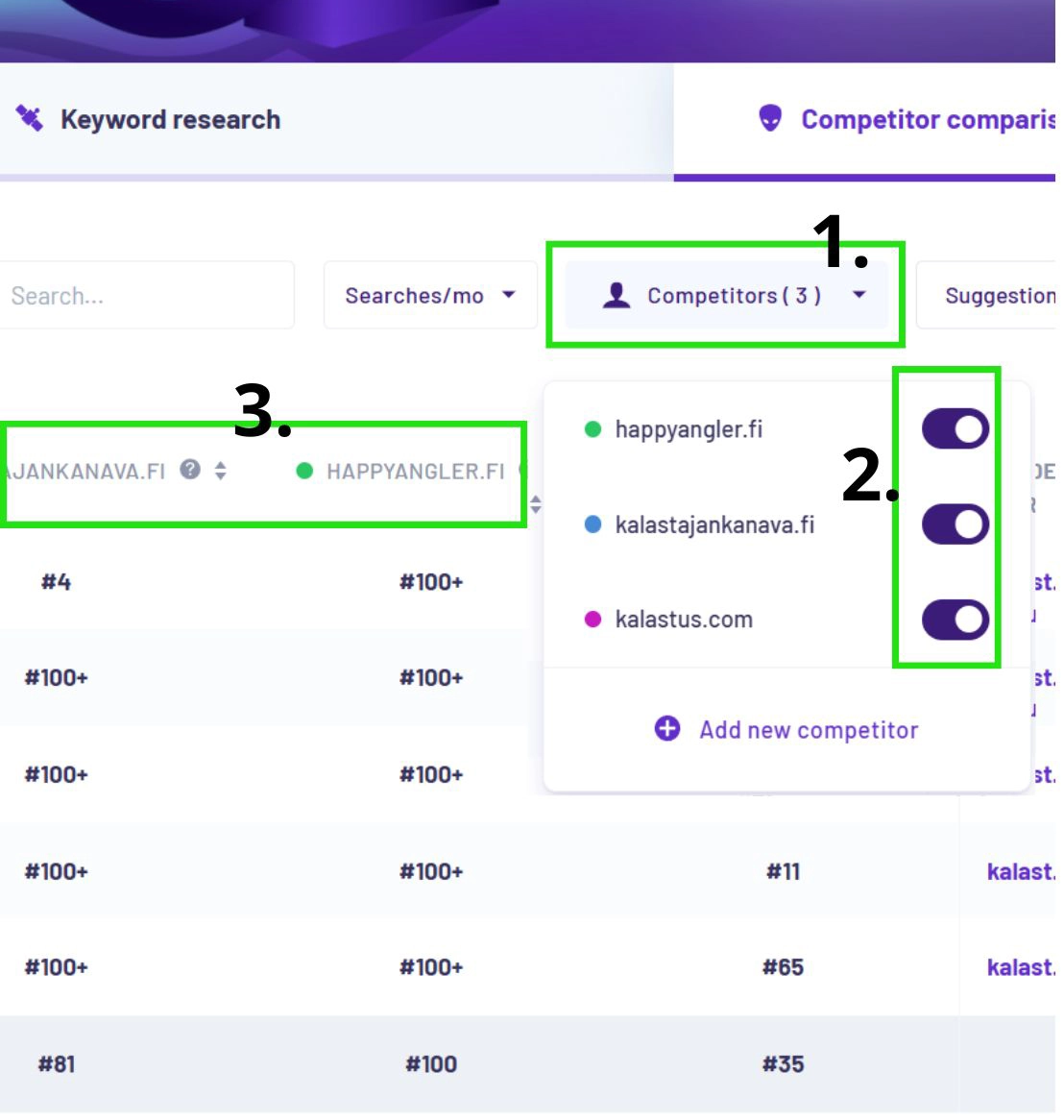Click the green dot in HAPPYANGLER.FI header
The width and height of the screenshot is (1064, 1120).
pyautogui.click(x=304, y=471)
